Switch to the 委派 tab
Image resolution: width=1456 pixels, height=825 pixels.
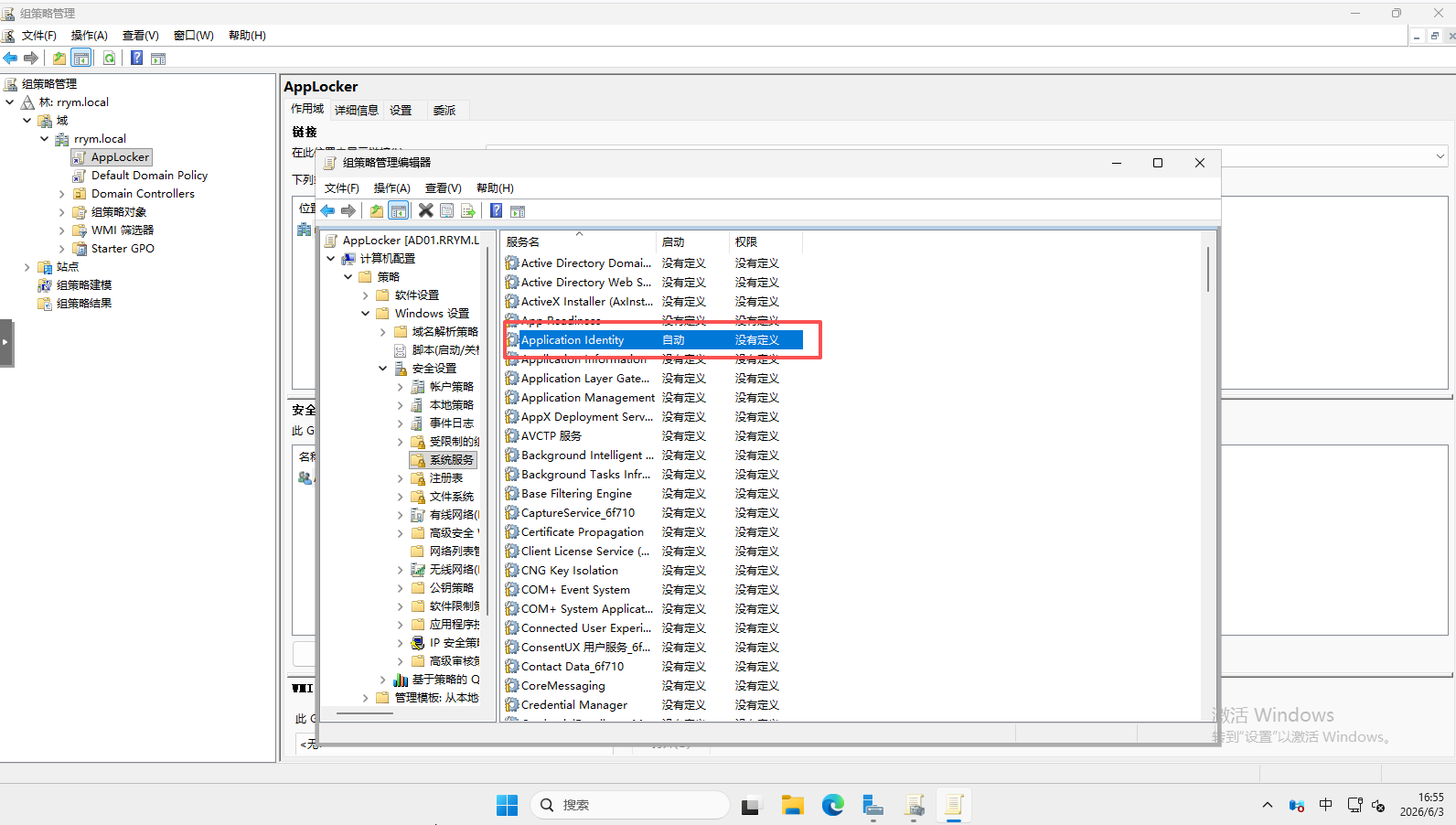444,111
